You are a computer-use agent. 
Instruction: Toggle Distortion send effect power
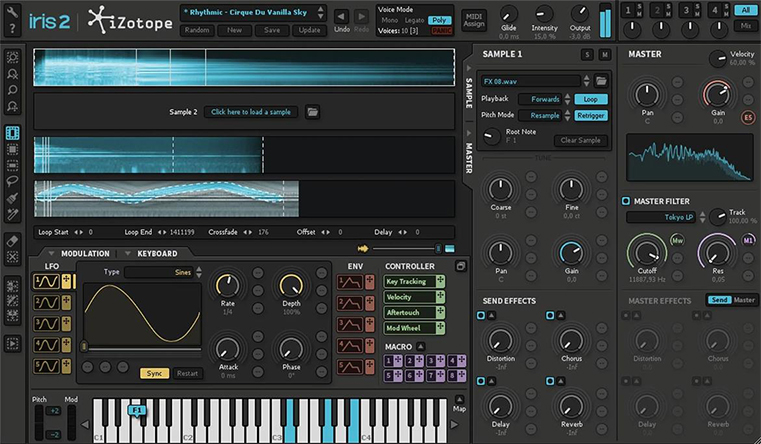coord(480,315)
